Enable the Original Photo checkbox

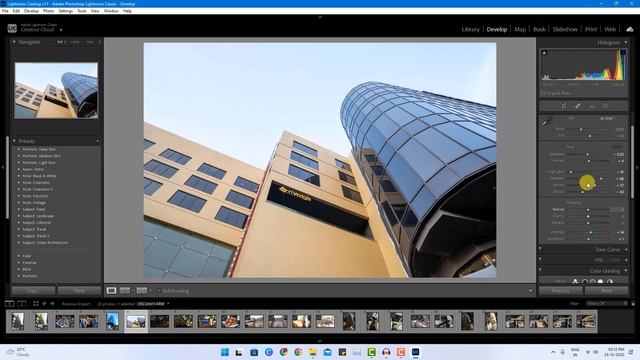point(543,93)
